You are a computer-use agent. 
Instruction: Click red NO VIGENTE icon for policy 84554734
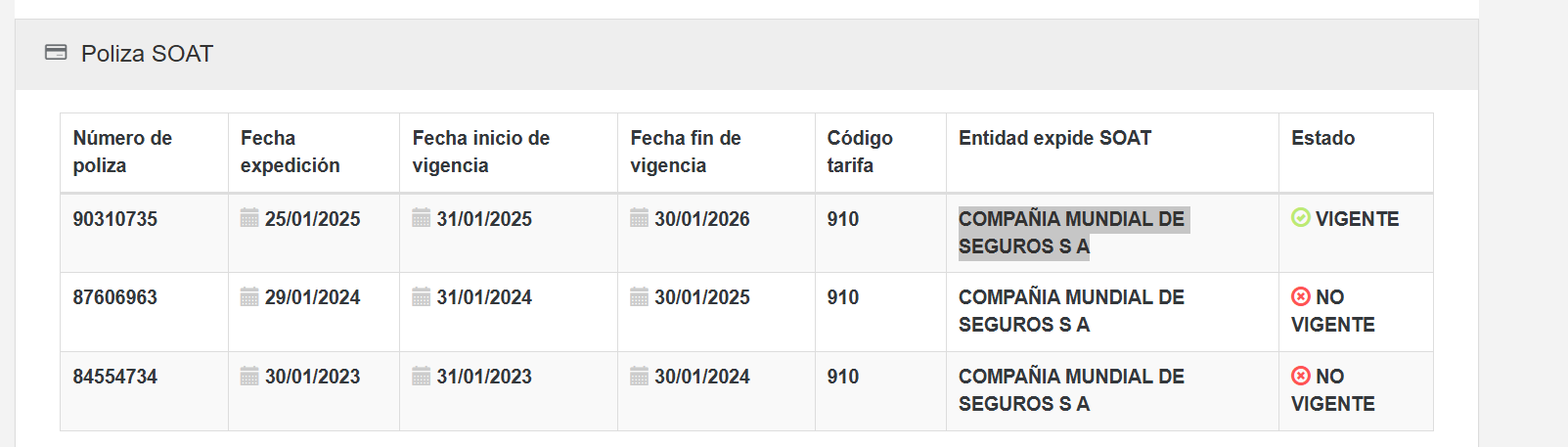1300,376
